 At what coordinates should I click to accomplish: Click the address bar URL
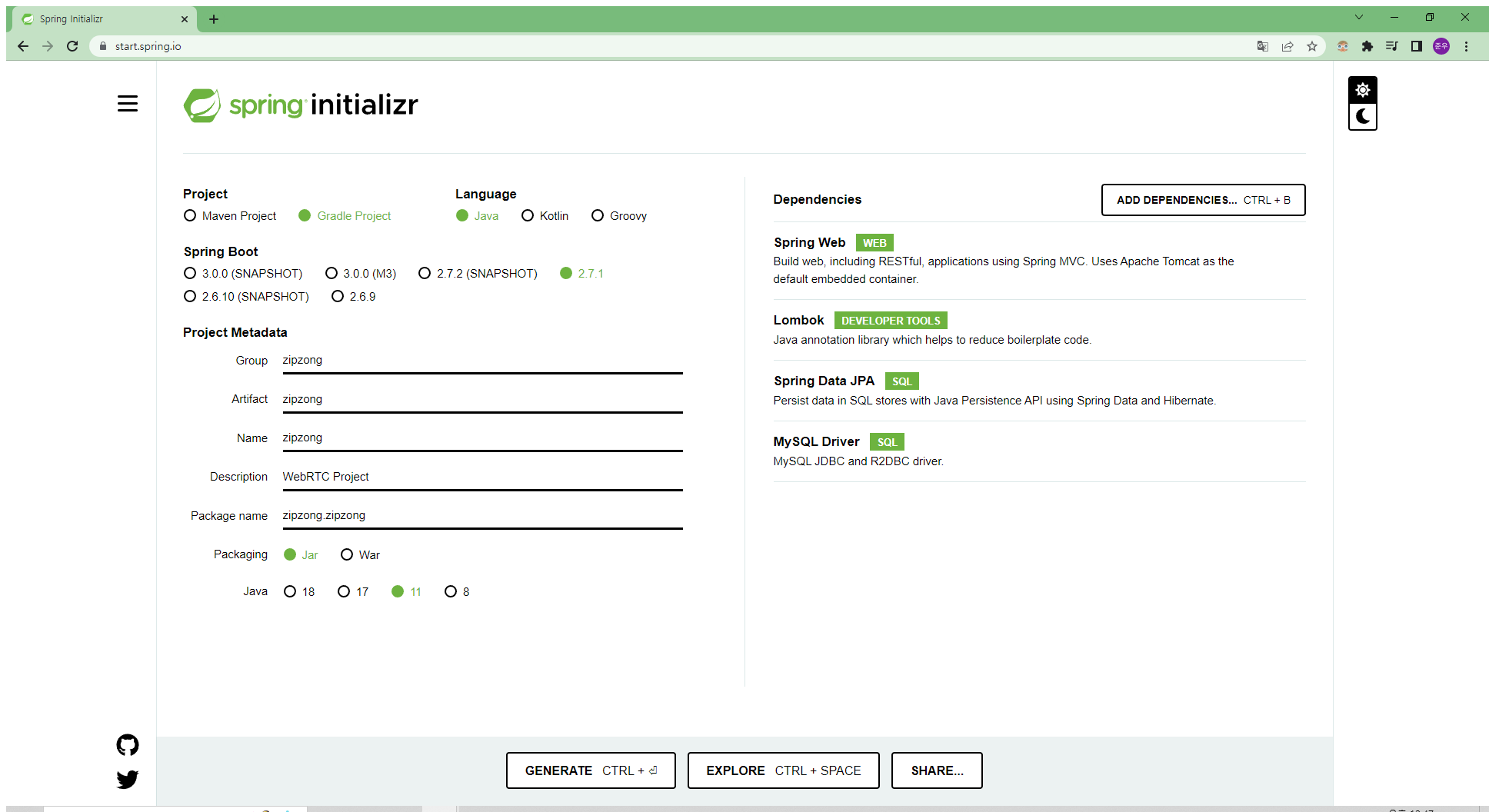tap(148, 46)
